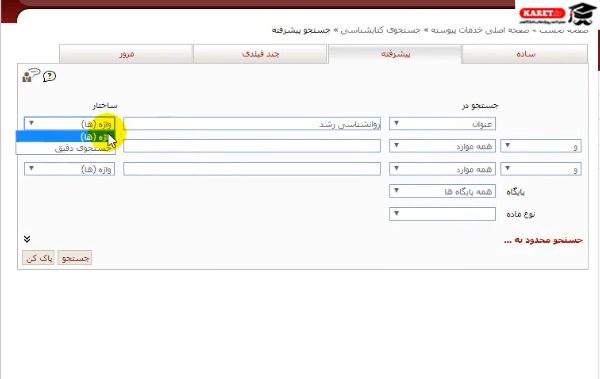Open second row و operator dropdown
Screen dimensions: 600x379
point(541,146)
